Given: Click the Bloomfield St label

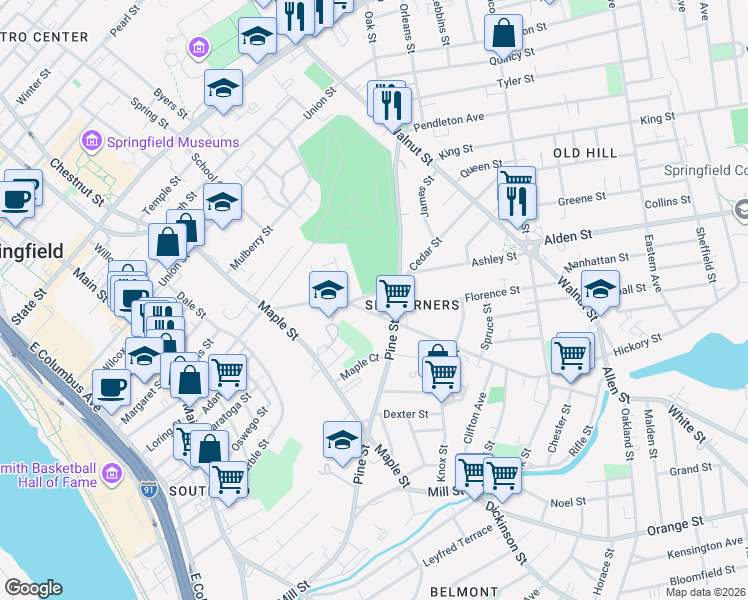Looking at the screenshot, I should (703, 575).
